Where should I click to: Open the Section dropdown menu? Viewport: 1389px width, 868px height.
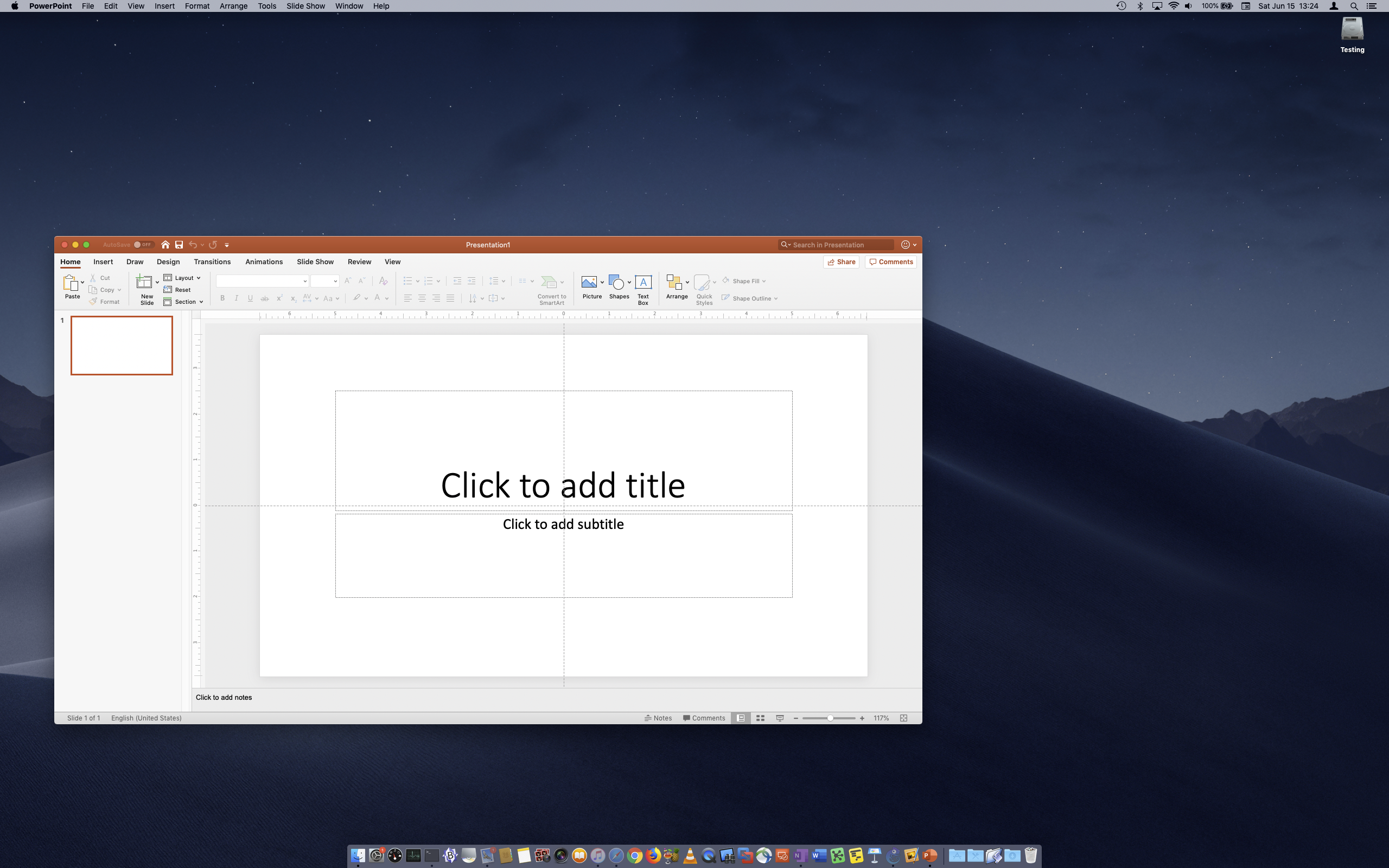184,302
